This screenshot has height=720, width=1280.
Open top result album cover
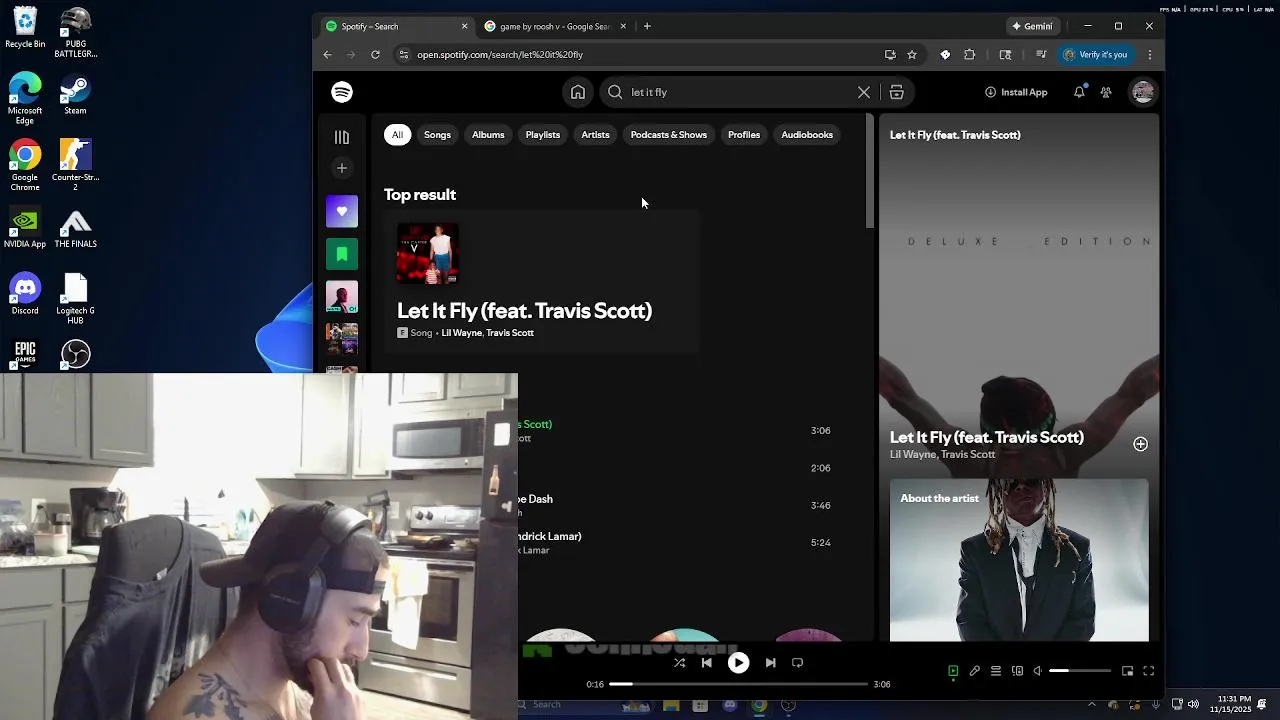pos(428,254)
